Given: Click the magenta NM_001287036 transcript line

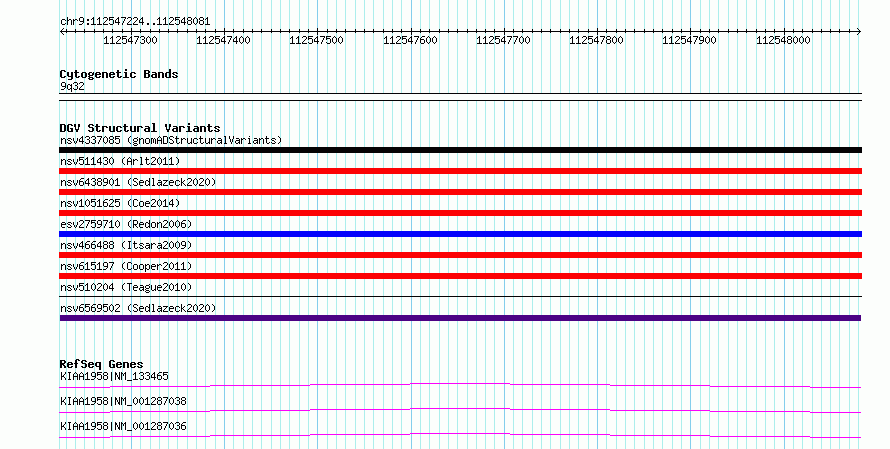Looking at the screenshot, I should 460,435.
